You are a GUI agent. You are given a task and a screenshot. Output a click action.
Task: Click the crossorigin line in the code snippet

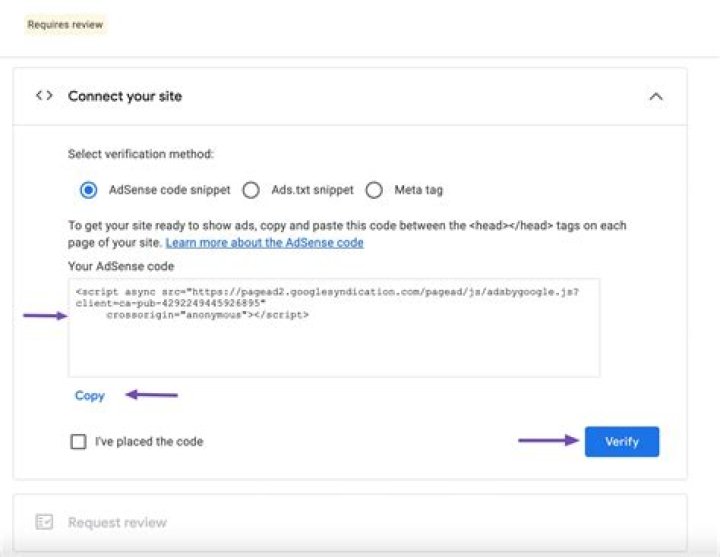pyautogui.click(x=208, y=315)
